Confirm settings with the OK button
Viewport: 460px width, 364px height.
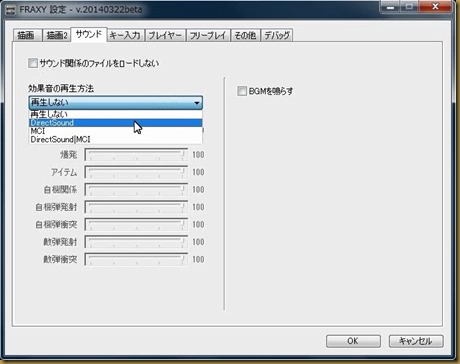pos(353,341)
